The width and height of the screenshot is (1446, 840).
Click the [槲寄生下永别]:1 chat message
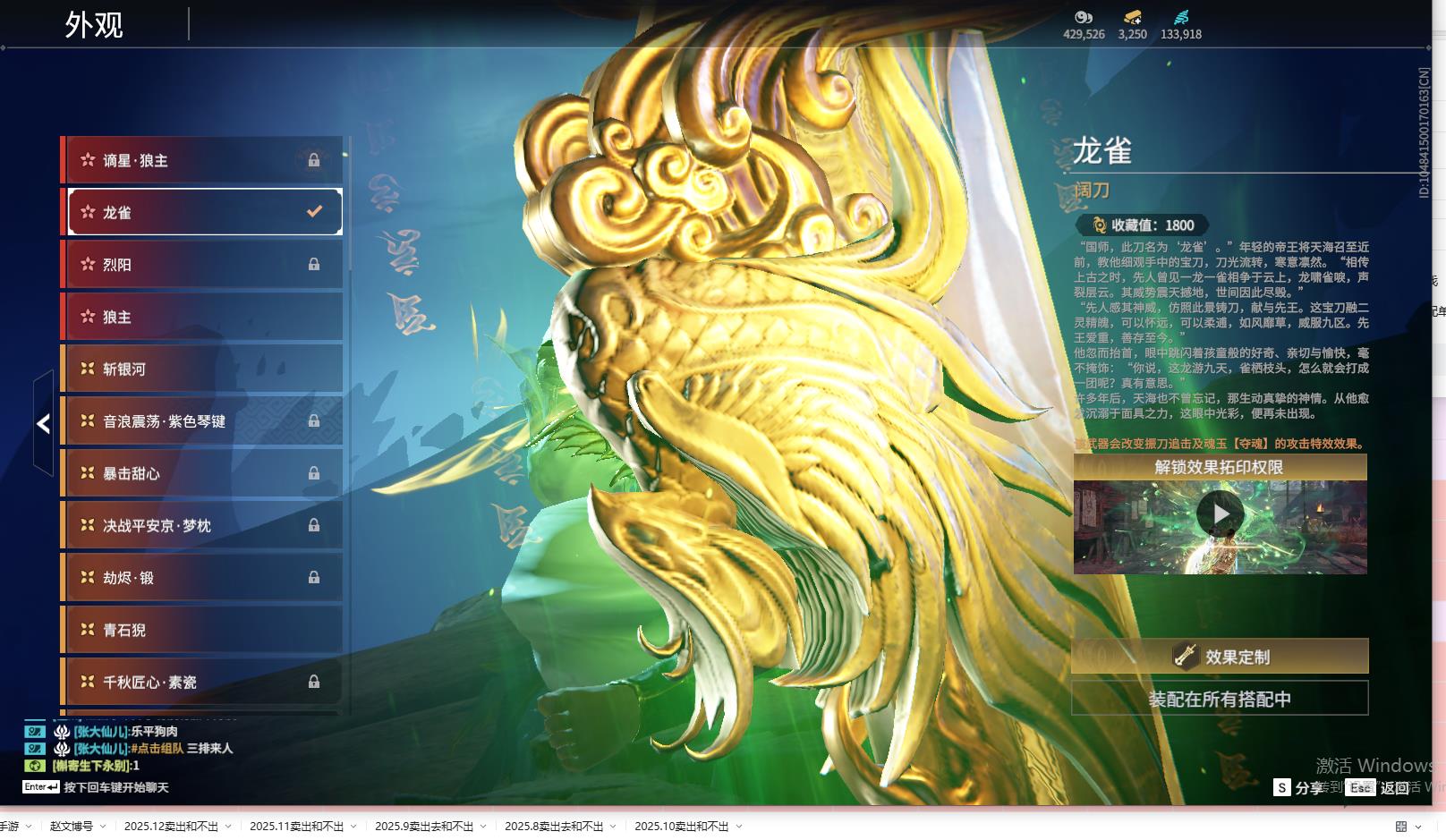tap(96, 766)
